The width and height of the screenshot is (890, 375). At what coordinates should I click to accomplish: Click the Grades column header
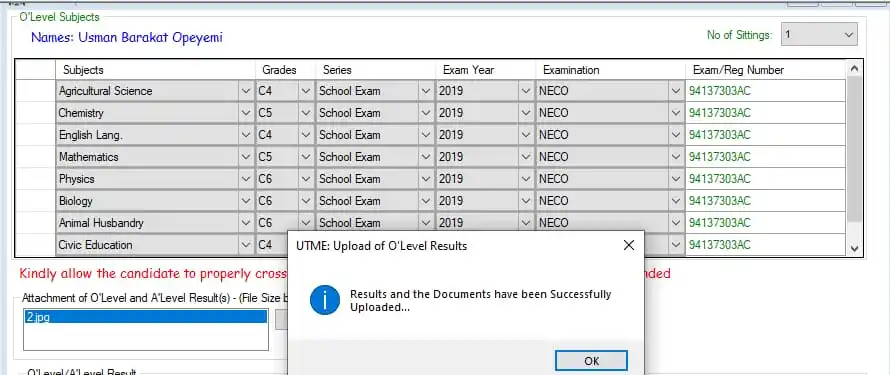(286, 70)
